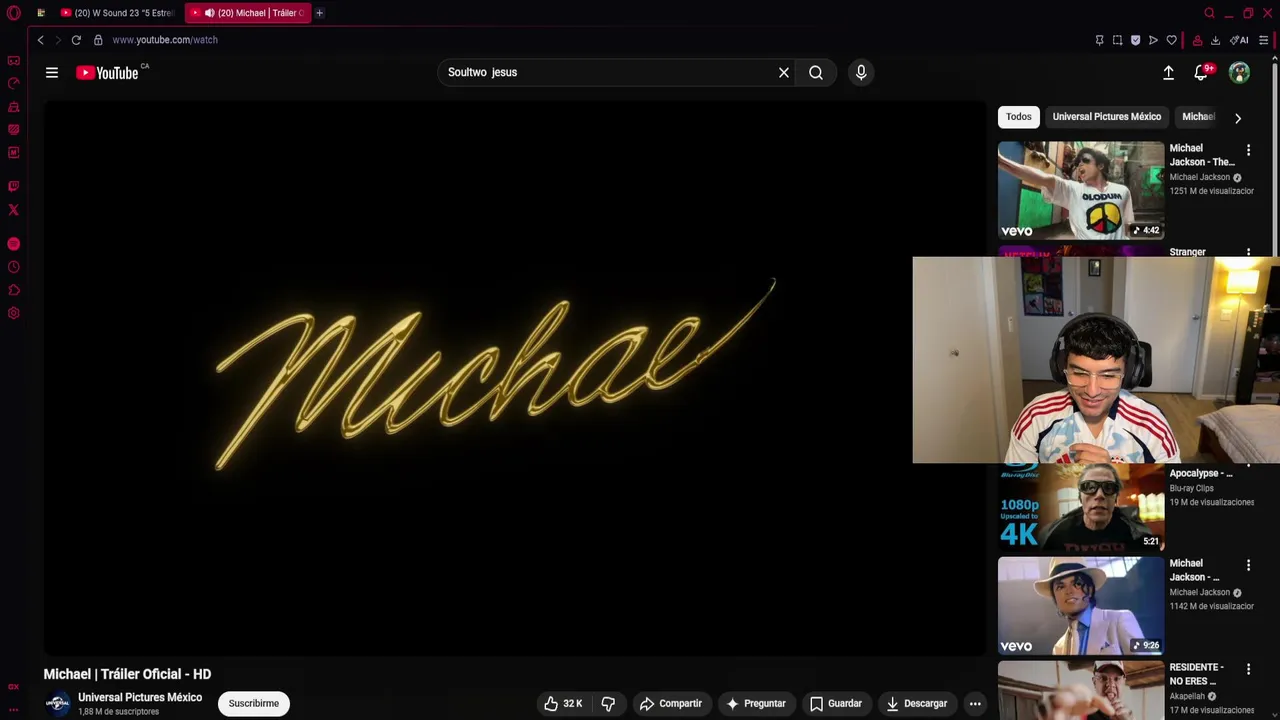Open the Aria AI toolbar button
Viewport: 1280px width, 720px height.
tap(1239, 40)
